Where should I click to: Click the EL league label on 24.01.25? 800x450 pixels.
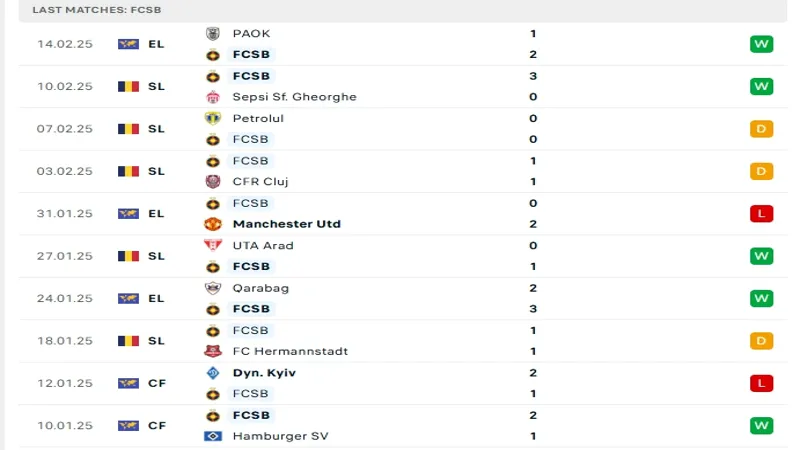coord(156,298)
